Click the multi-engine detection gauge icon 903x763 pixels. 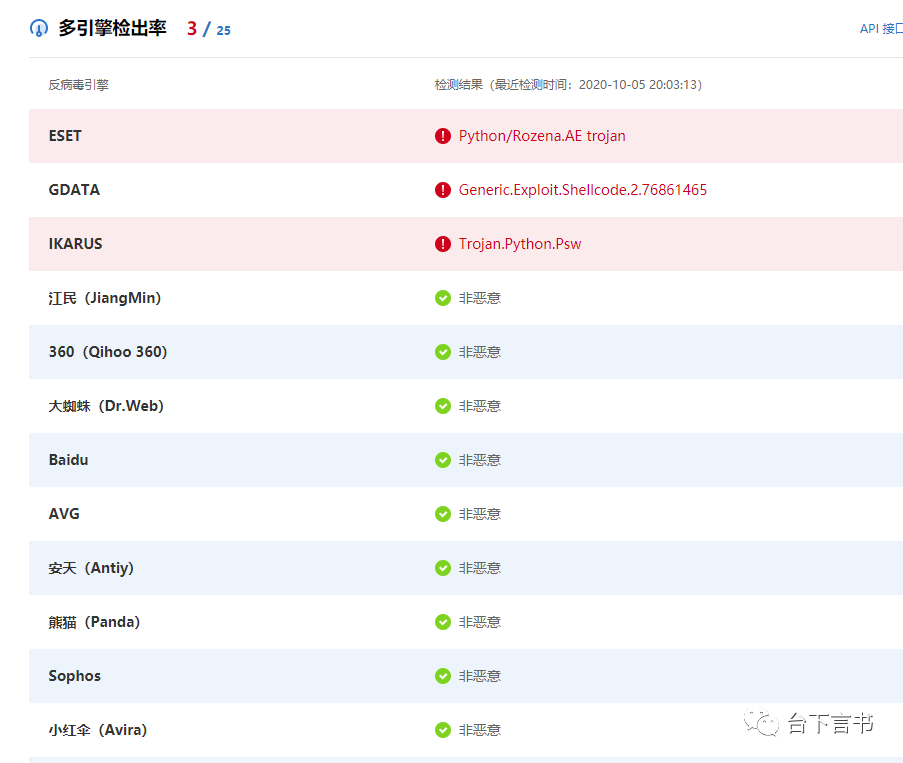[38, 28]
